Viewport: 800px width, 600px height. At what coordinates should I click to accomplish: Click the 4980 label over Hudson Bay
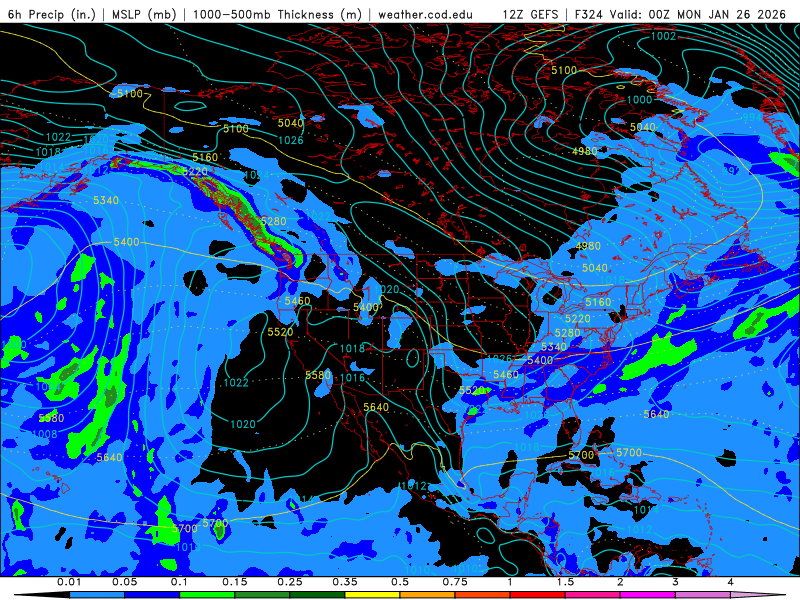pos(584,151)
